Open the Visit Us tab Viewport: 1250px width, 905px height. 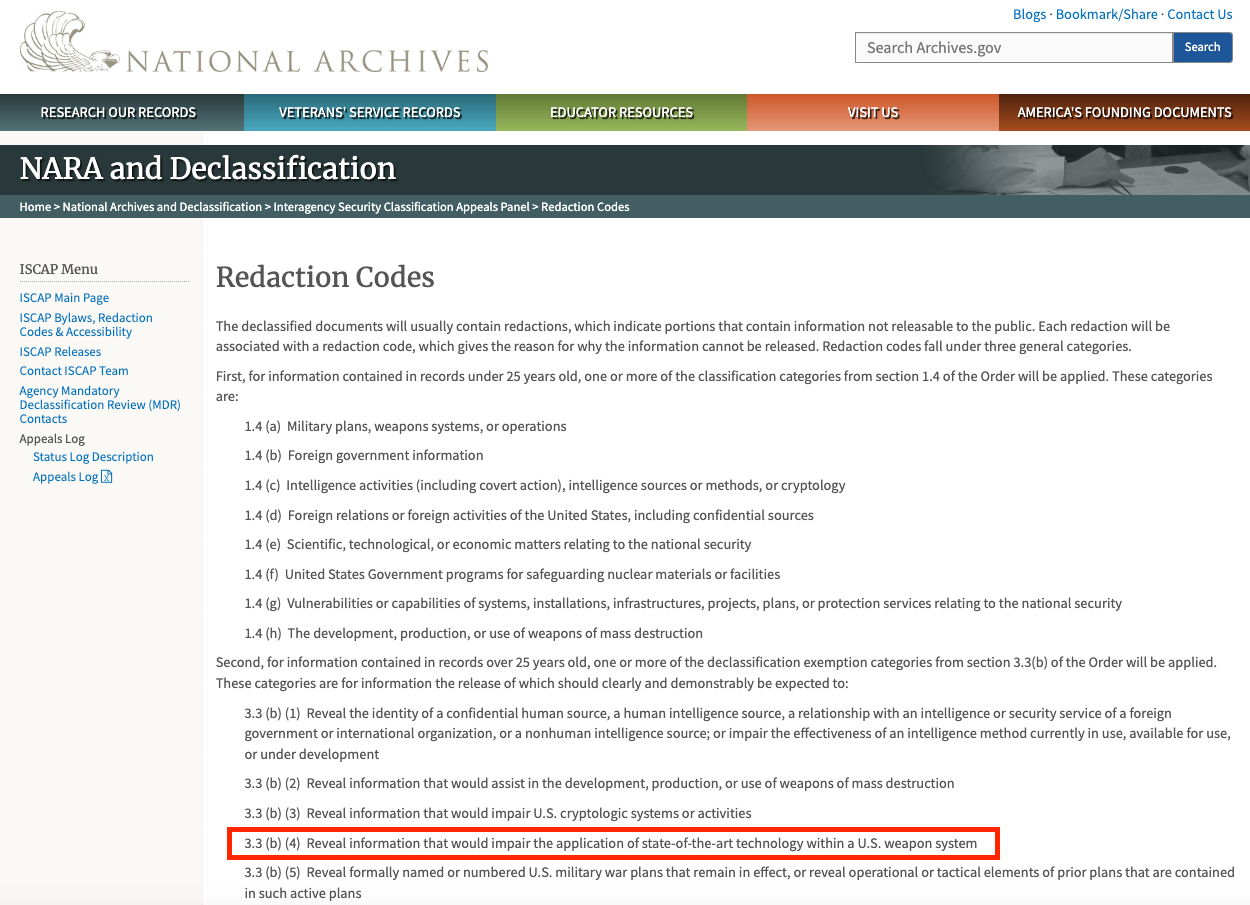coord(873,112)
